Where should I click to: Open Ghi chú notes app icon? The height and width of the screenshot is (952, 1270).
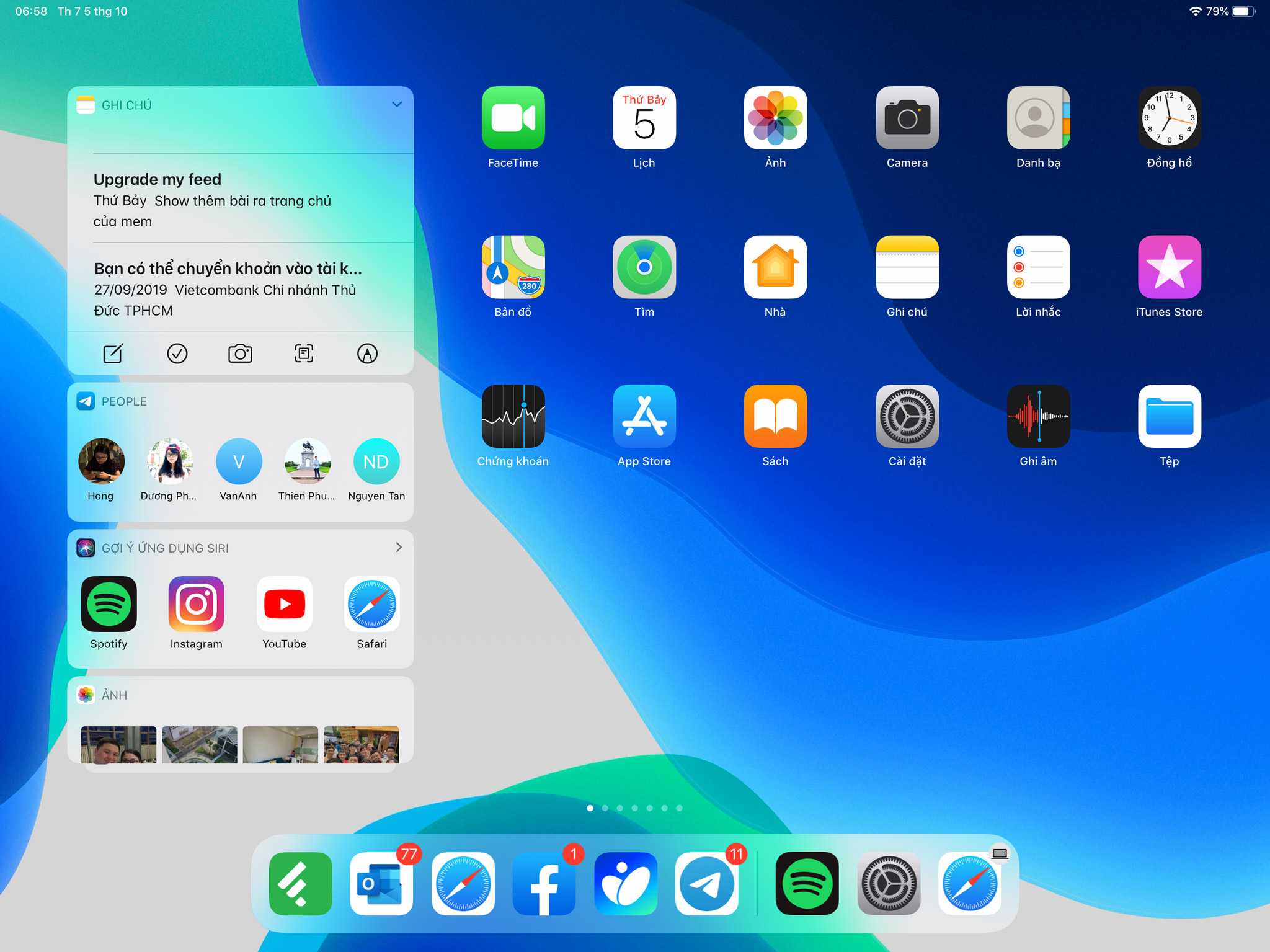tap(907, 267)
